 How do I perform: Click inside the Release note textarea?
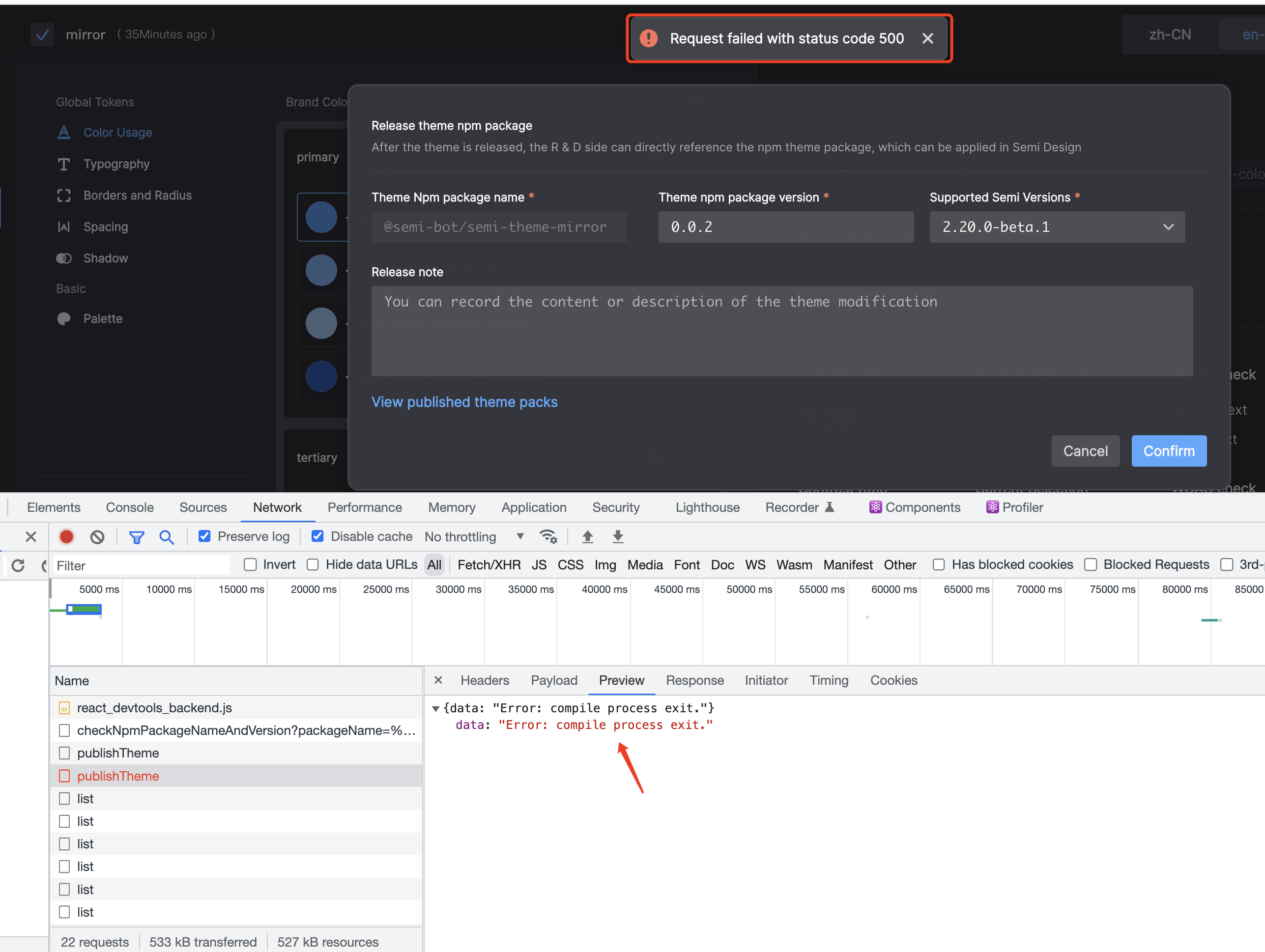coord(781,332)
